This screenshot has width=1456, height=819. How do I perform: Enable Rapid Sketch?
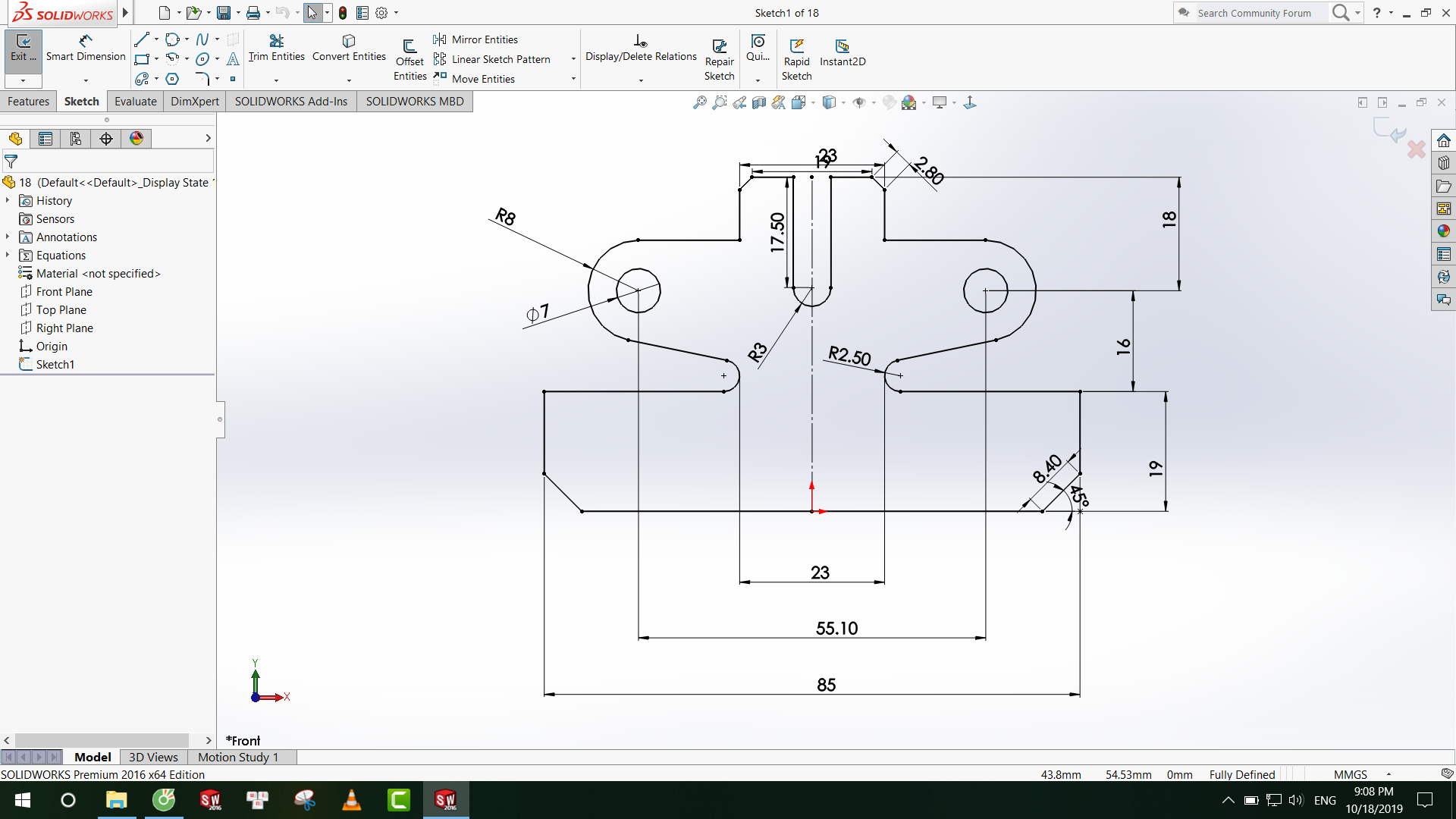pos(796,59)
